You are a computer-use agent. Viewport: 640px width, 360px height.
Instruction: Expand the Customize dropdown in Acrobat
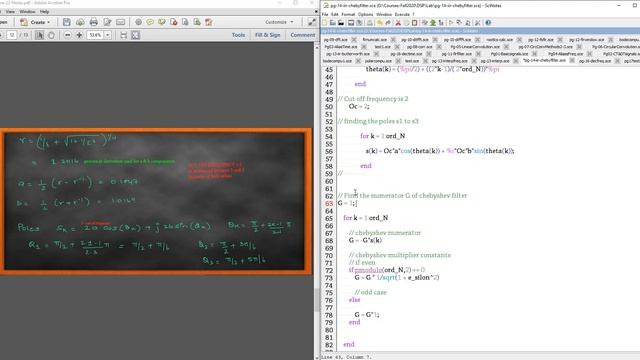[279, 22]
